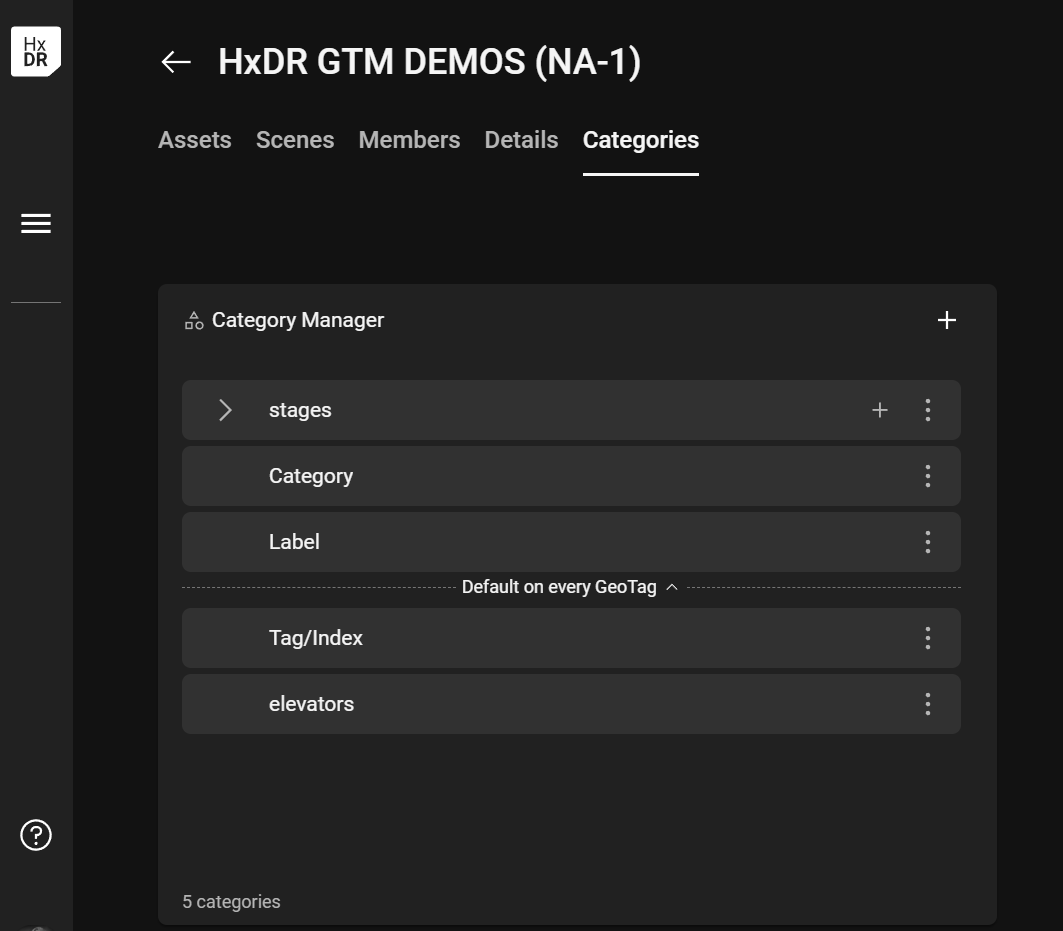
Task: Open three-dot menu for stages
Action: point(927,410)
